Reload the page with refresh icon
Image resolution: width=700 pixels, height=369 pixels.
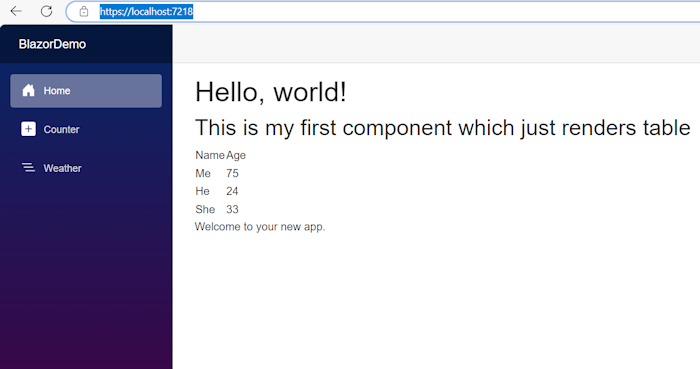(46, 11)
